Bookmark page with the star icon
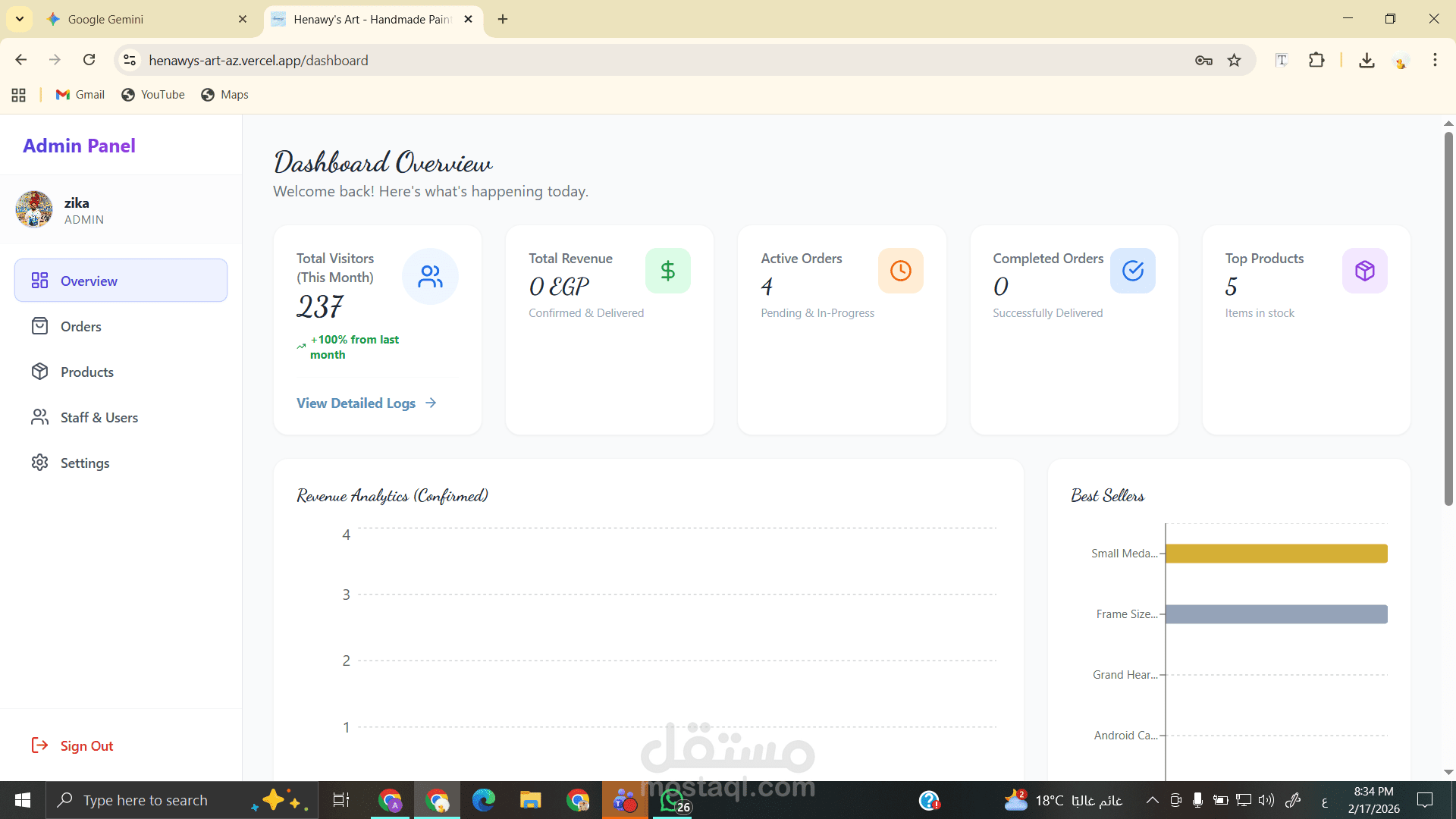Screen dimensions: 1456x819 1235,61
